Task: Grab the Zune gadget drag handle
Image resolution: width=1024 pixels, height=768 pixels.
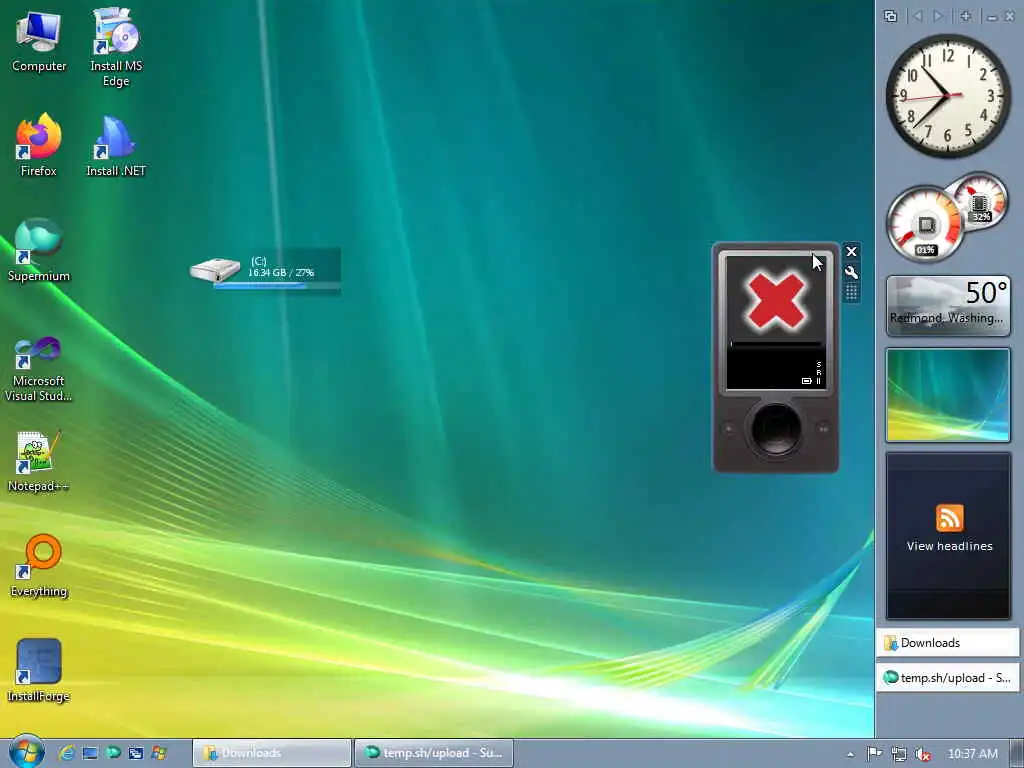Action: tap(851, 293)
